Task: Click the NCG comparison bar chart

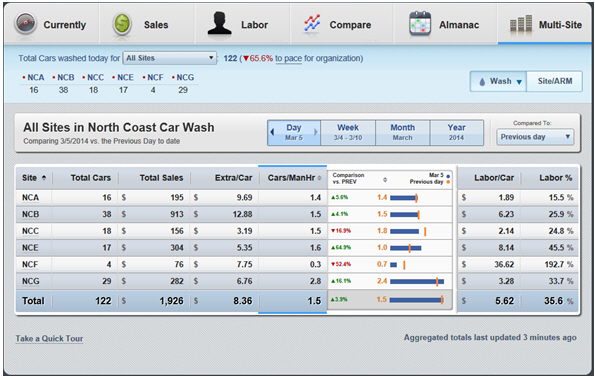Action: [x=417, y=281]
